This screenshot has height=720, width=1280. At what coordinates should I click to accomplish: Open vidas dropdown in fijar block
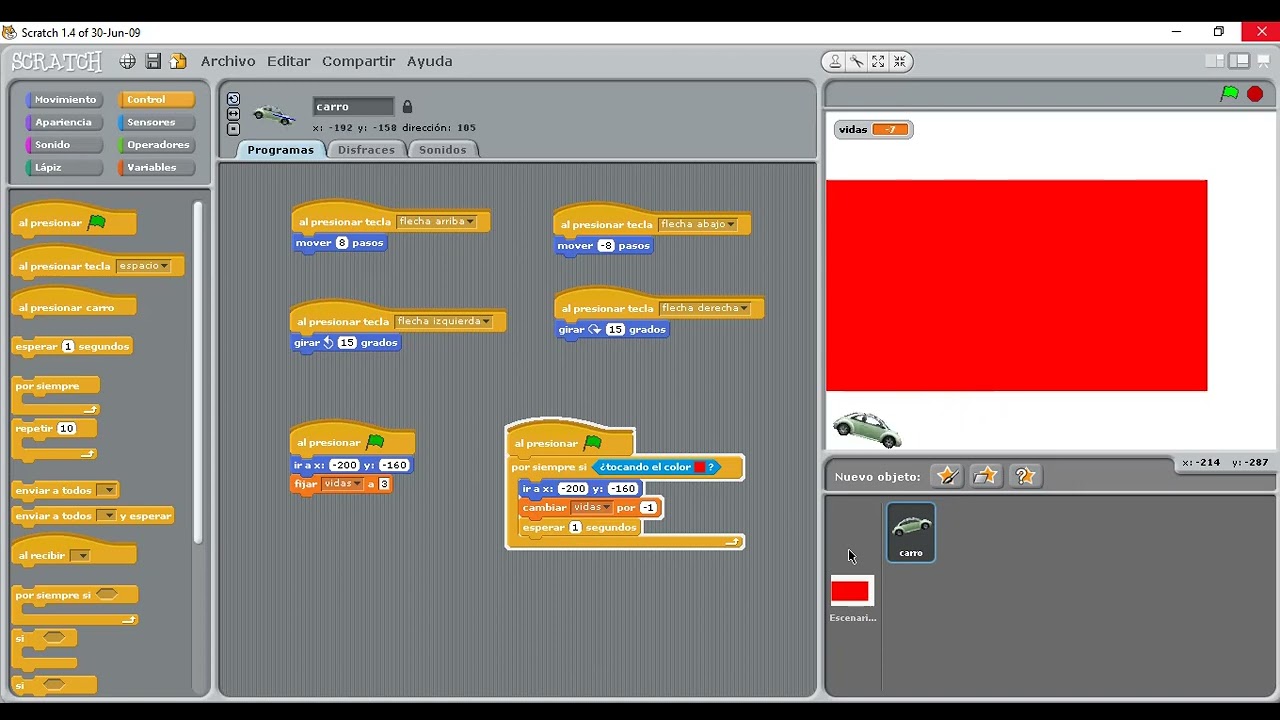point(342,484)
